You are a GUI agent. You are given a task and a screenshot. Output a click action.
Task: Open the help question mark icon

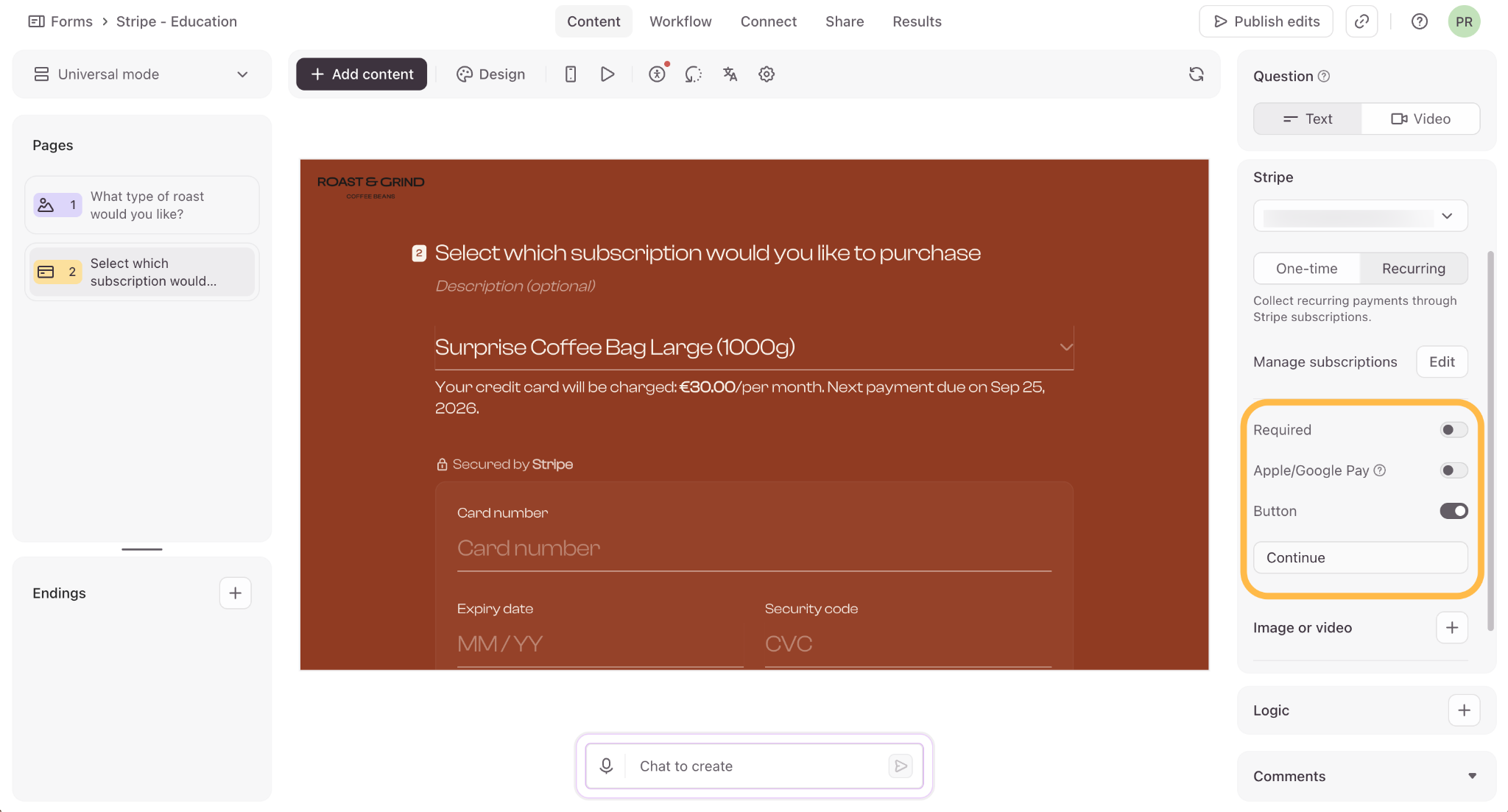click(1420, 21)
